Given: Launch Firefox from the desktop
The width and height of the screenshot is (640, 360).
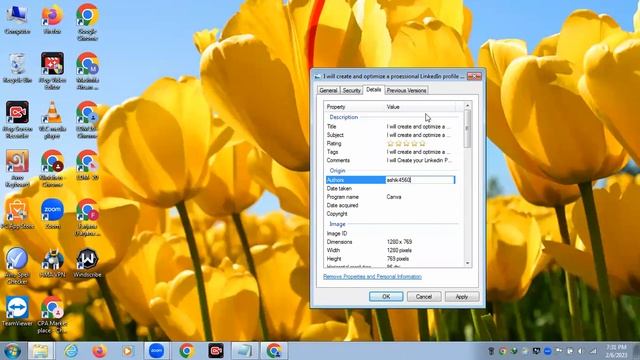Looking at the screenshot, I should [x=52, y=19].
